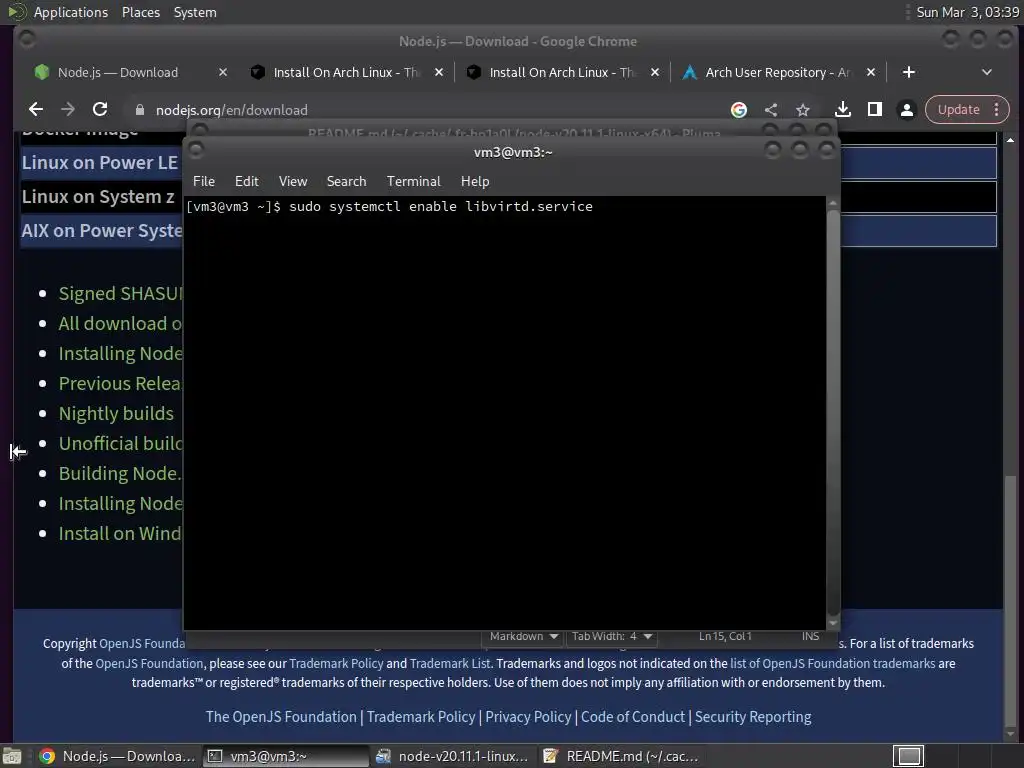Close the second Install On Arch Linux tab
Screen dimensions: 1024x768
tap(655, 72)
